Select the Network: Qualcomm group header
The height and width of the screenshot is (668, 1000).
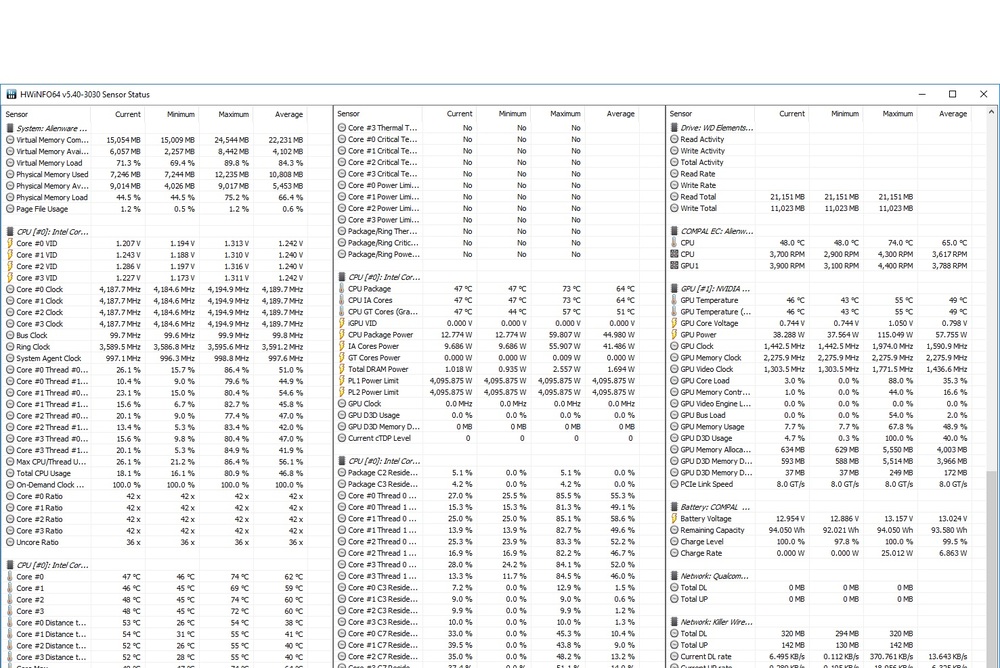click(x=716, y=576)
